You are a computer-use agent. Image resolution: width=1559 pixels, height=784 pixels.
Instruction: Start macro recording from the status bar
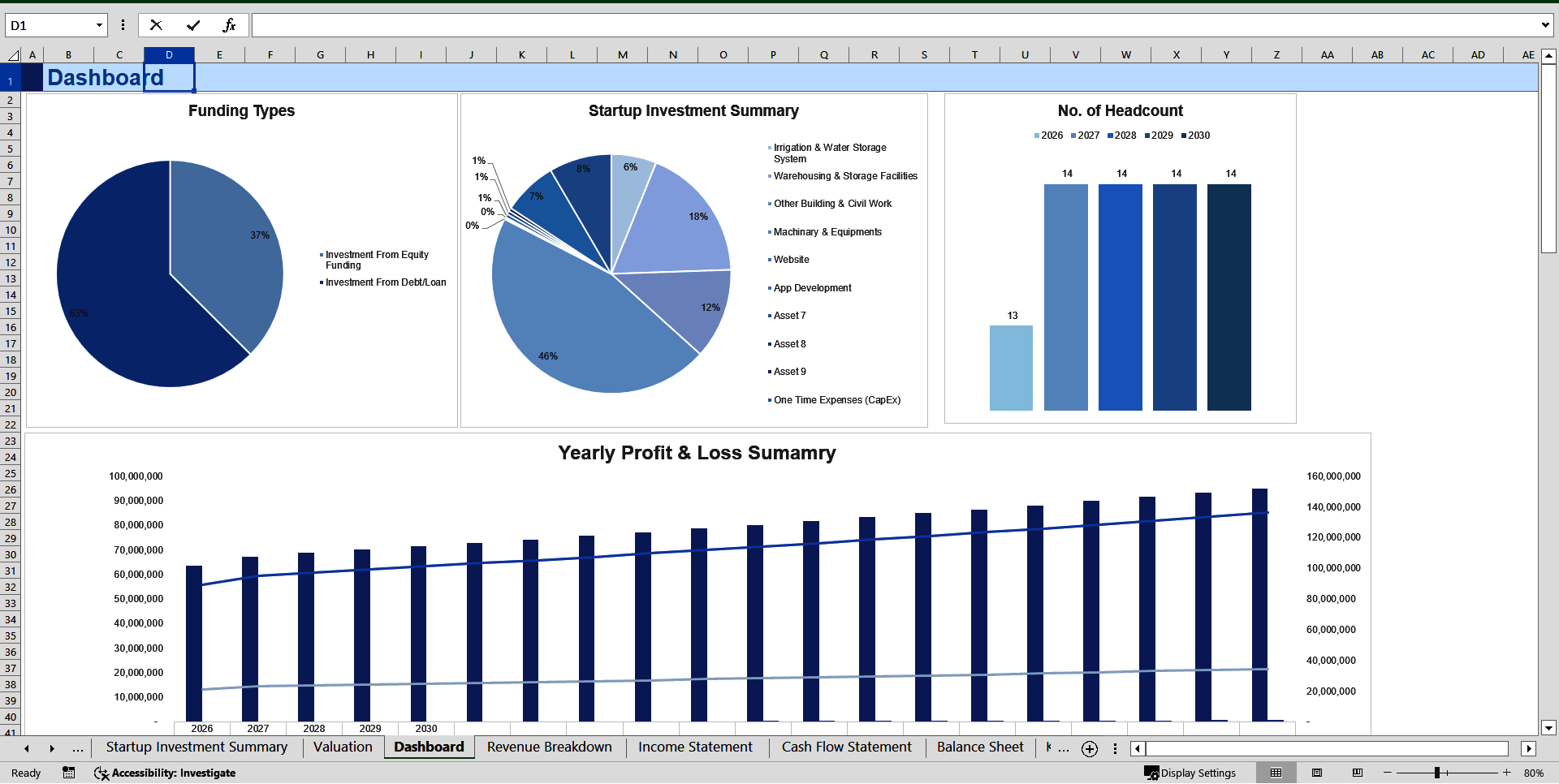[69, 773]
